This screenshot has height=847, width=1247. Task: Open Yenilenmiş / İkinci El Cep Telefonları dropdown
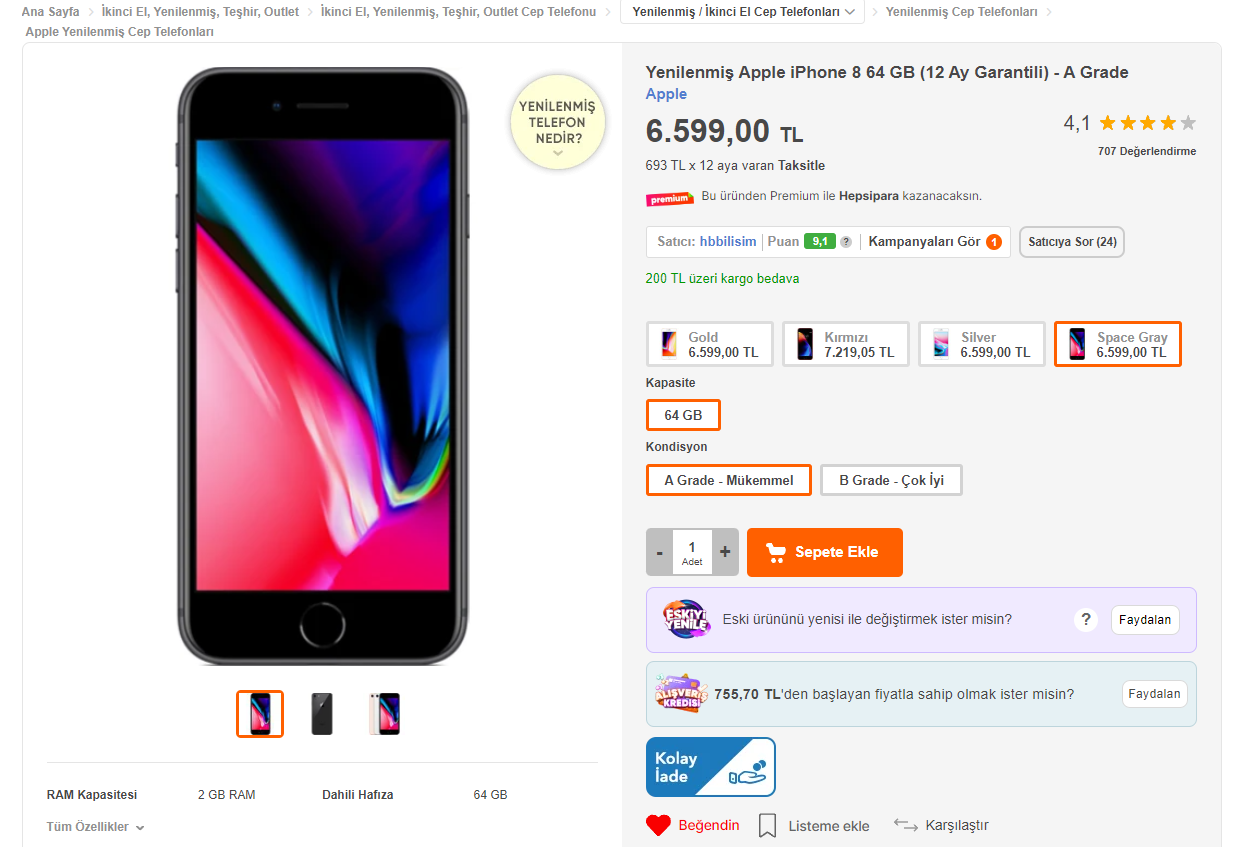pos(743,12)
